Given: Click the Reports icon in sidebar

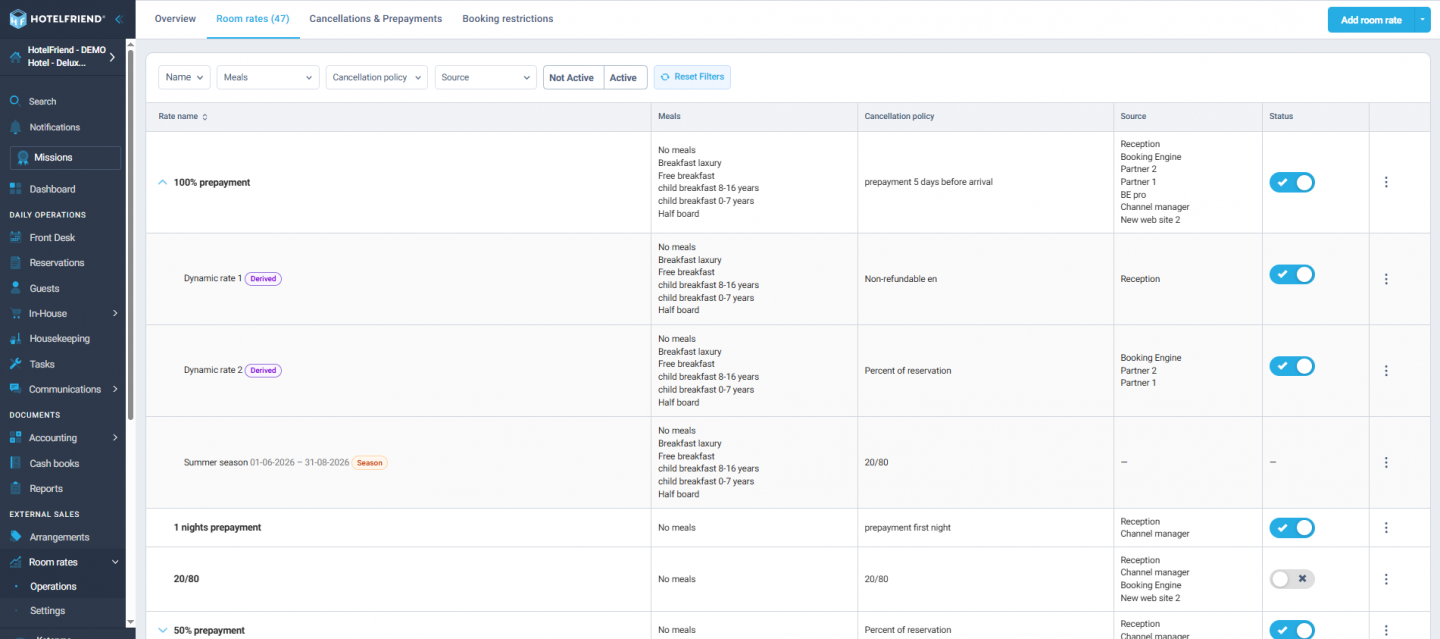Looking at the screenshot, I should 15,489.
